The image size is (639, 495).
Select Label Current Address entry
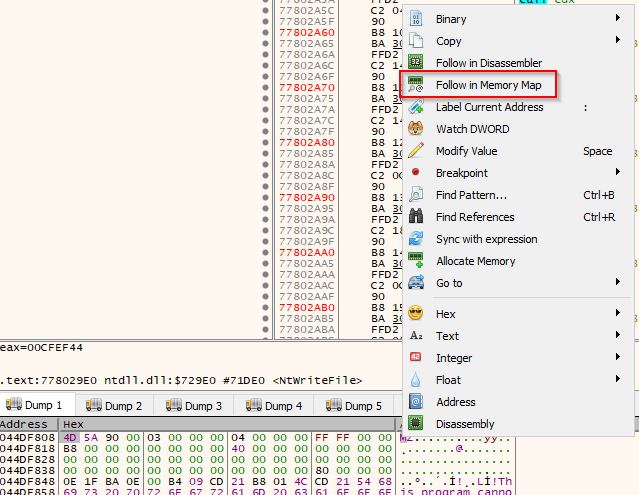489,107
